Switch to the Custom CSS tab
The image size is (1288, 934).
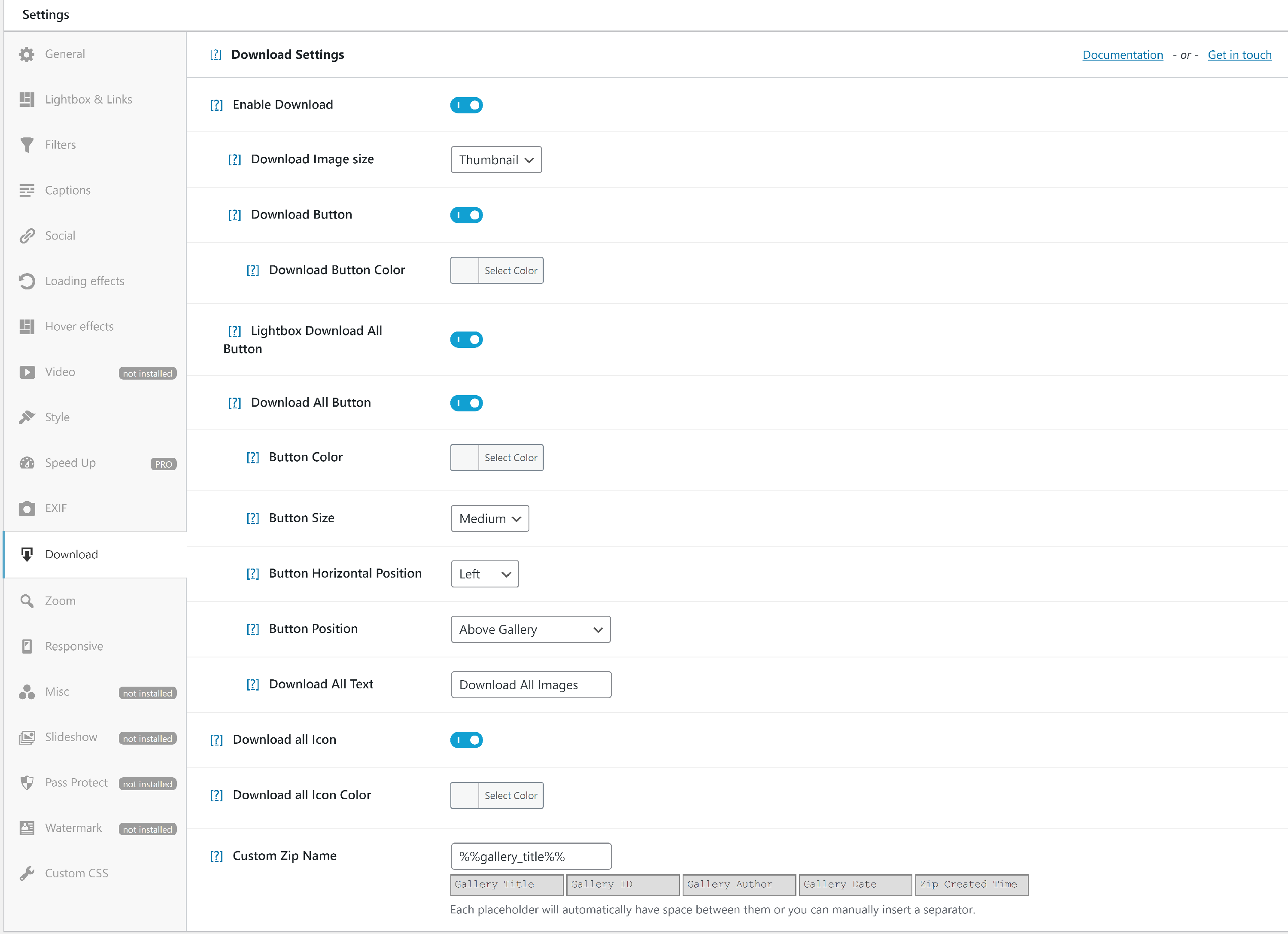click(95, 874)
